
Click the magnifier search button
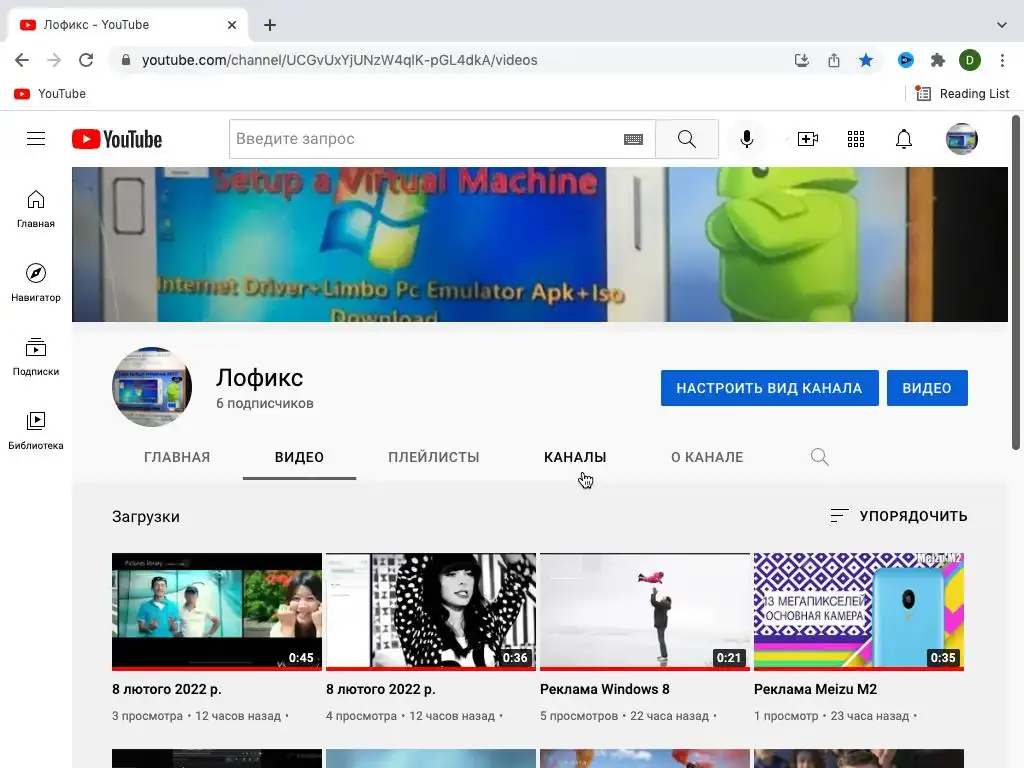686,139
